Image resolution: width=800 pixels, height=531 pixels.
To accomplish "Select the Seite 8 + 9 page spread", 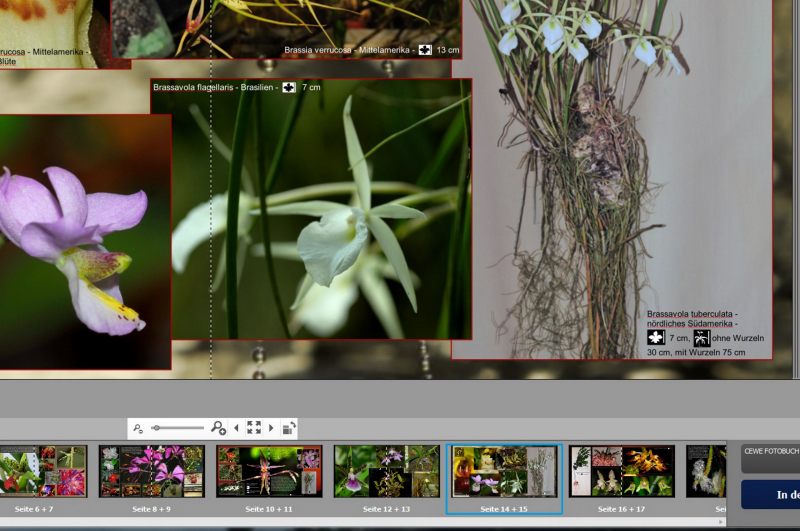I will pos(151,471).
